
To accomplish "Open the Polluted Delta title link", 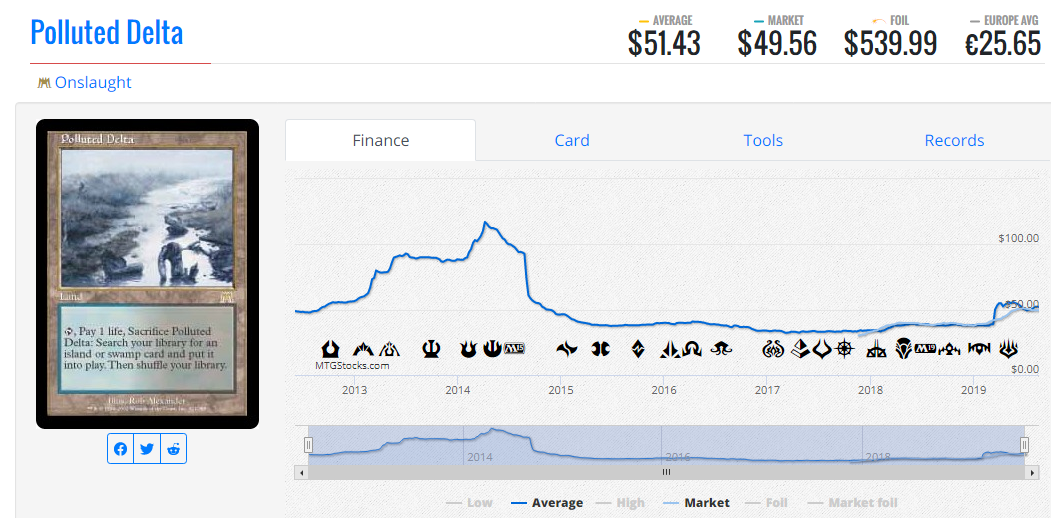I will (107, 32).
